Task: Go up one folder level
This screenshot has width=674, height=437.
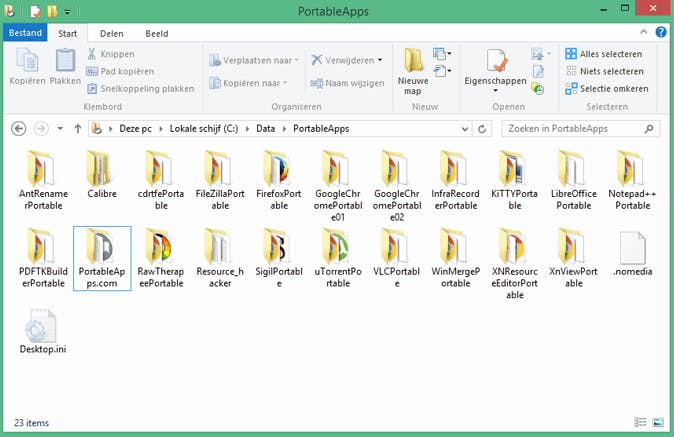Action: click(77, 128)
